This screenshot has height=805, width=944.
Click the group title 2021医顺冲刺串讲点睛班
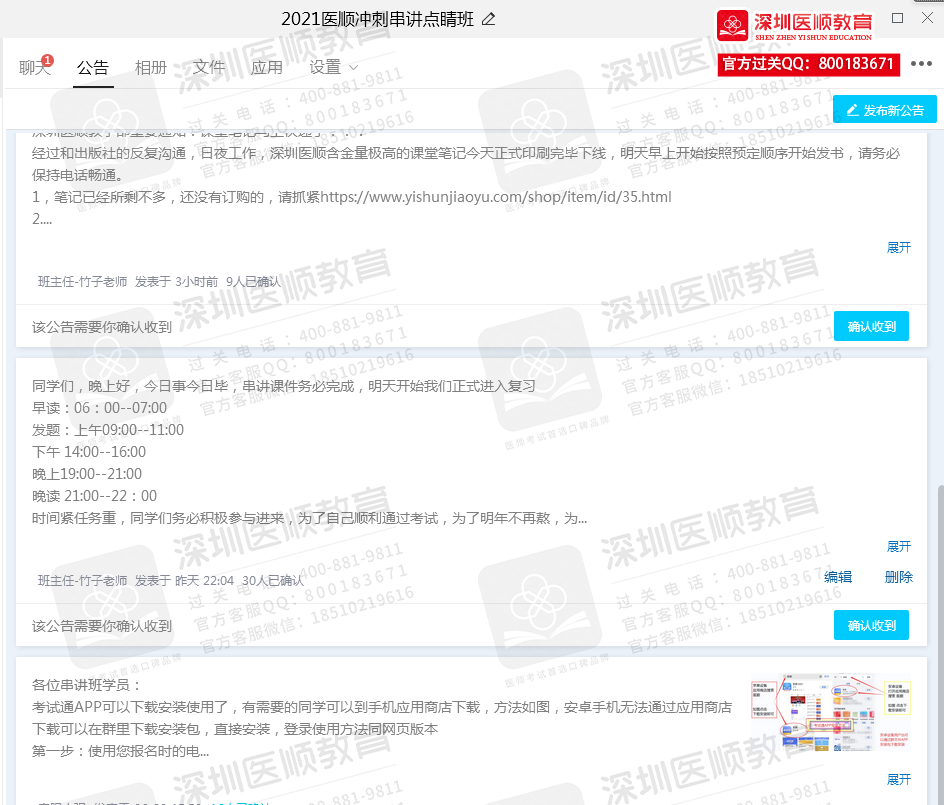(377, 19)
